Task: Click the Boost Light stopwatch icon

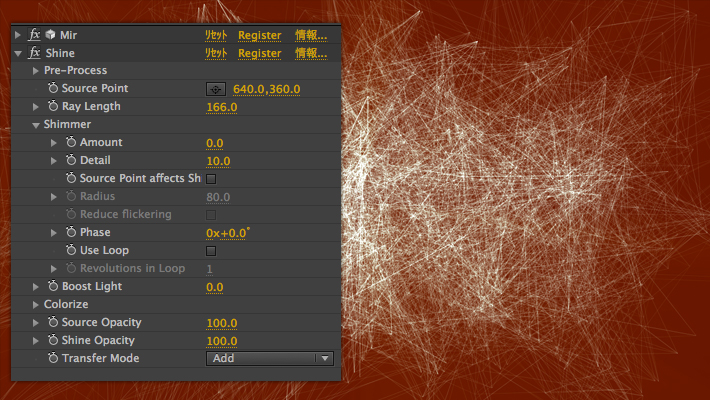Action: [53, 287]
